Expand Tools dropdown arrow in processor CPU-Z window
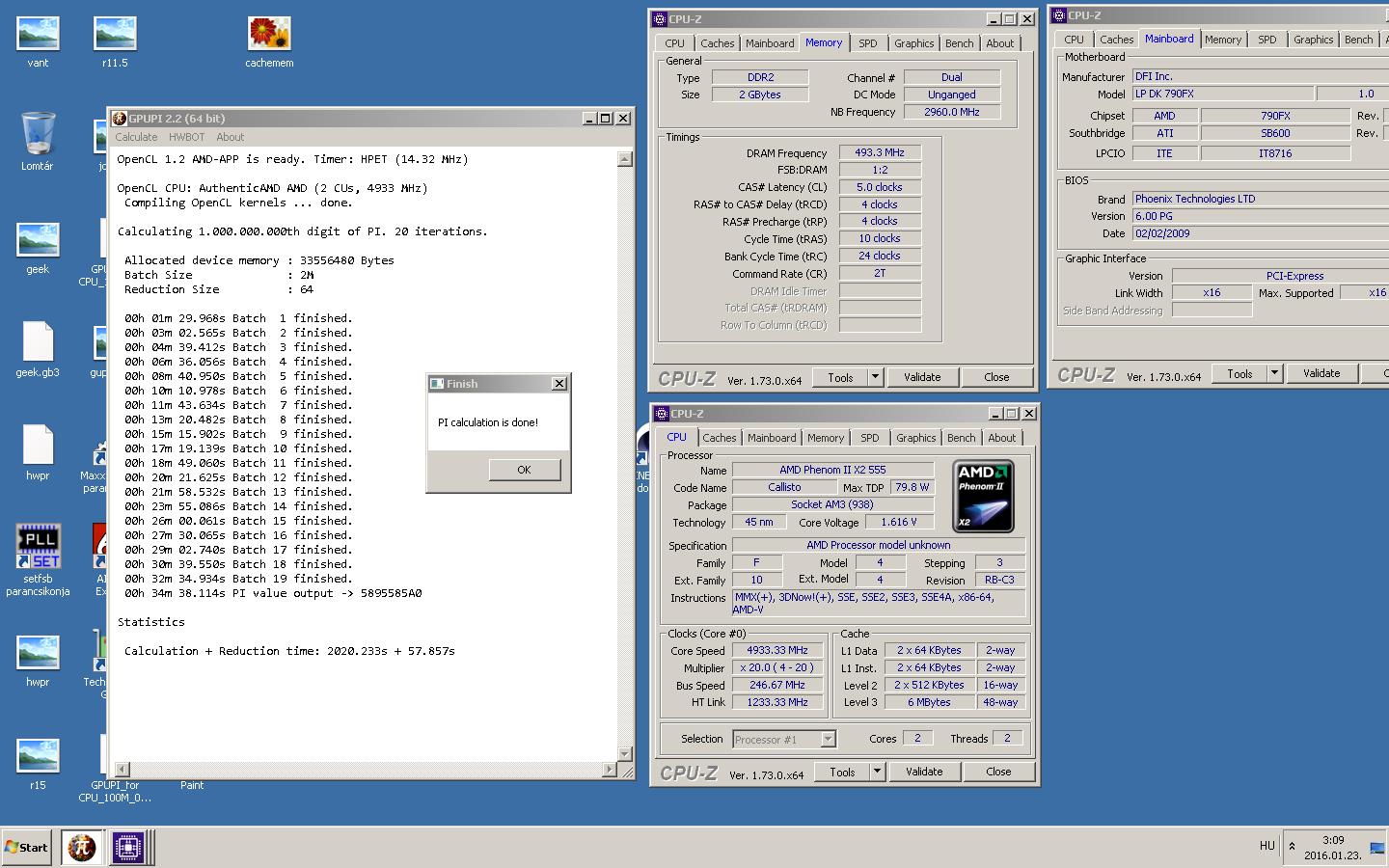Screen dimensions: 1389x868 pos(877,772)
